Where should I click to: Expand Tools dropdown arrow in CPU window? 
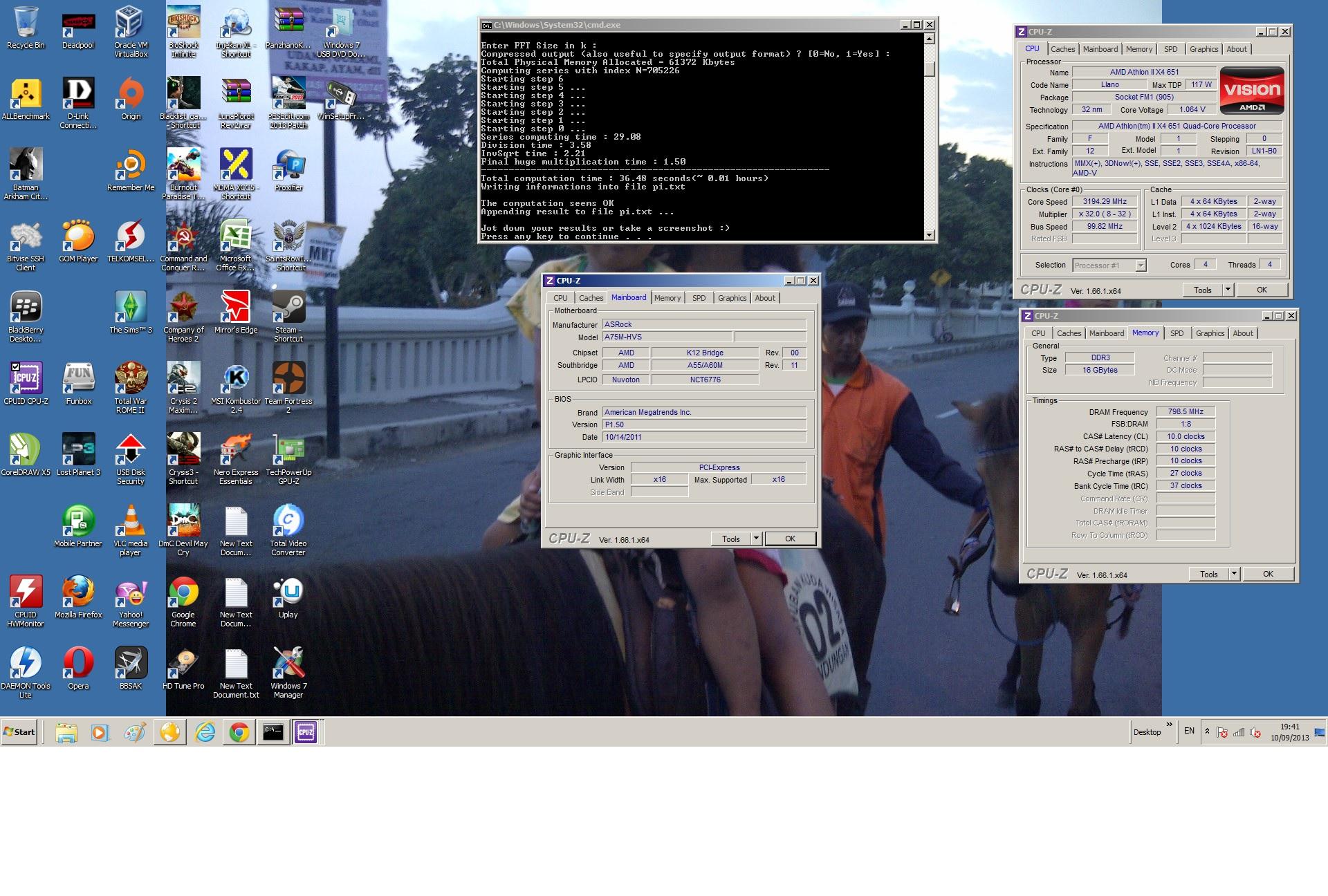tap(1228, 290)
